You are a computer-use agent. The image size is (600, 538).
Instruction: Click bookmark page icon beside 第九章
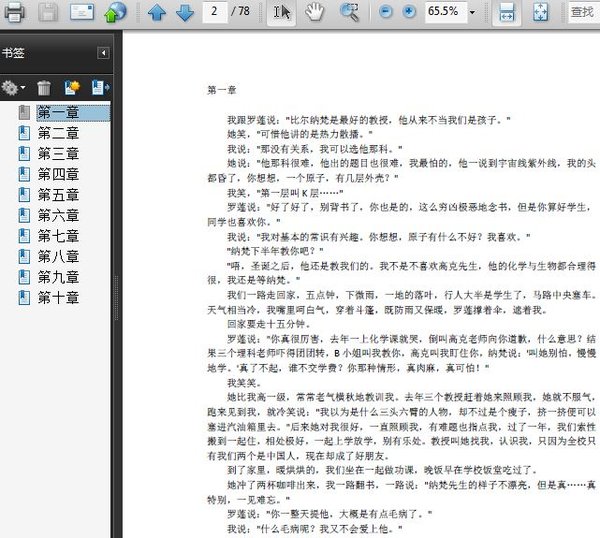tap(24, 277)
